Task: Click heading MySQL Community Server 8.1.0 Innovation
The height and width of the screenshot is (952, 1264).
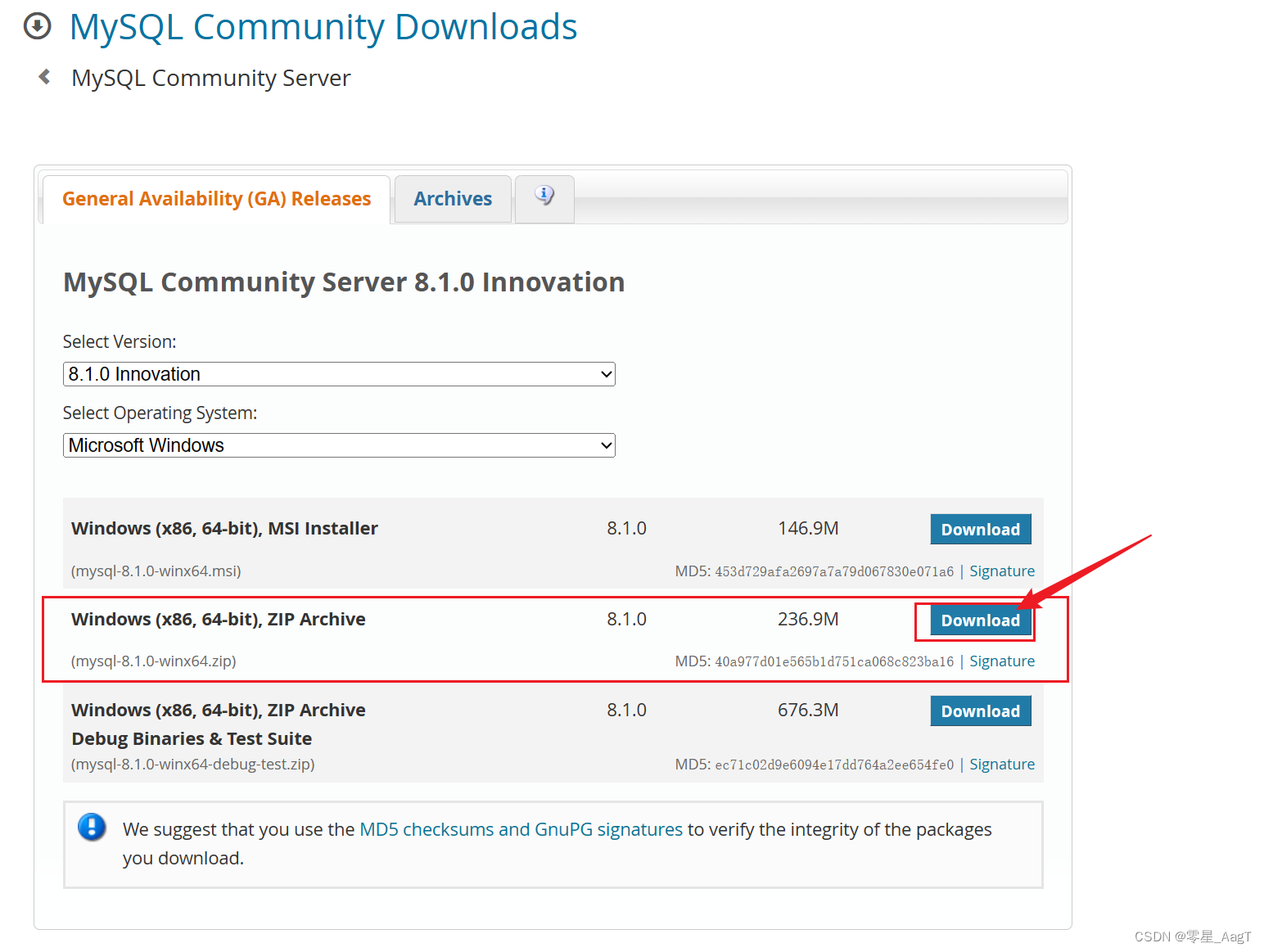Action: 344,282
